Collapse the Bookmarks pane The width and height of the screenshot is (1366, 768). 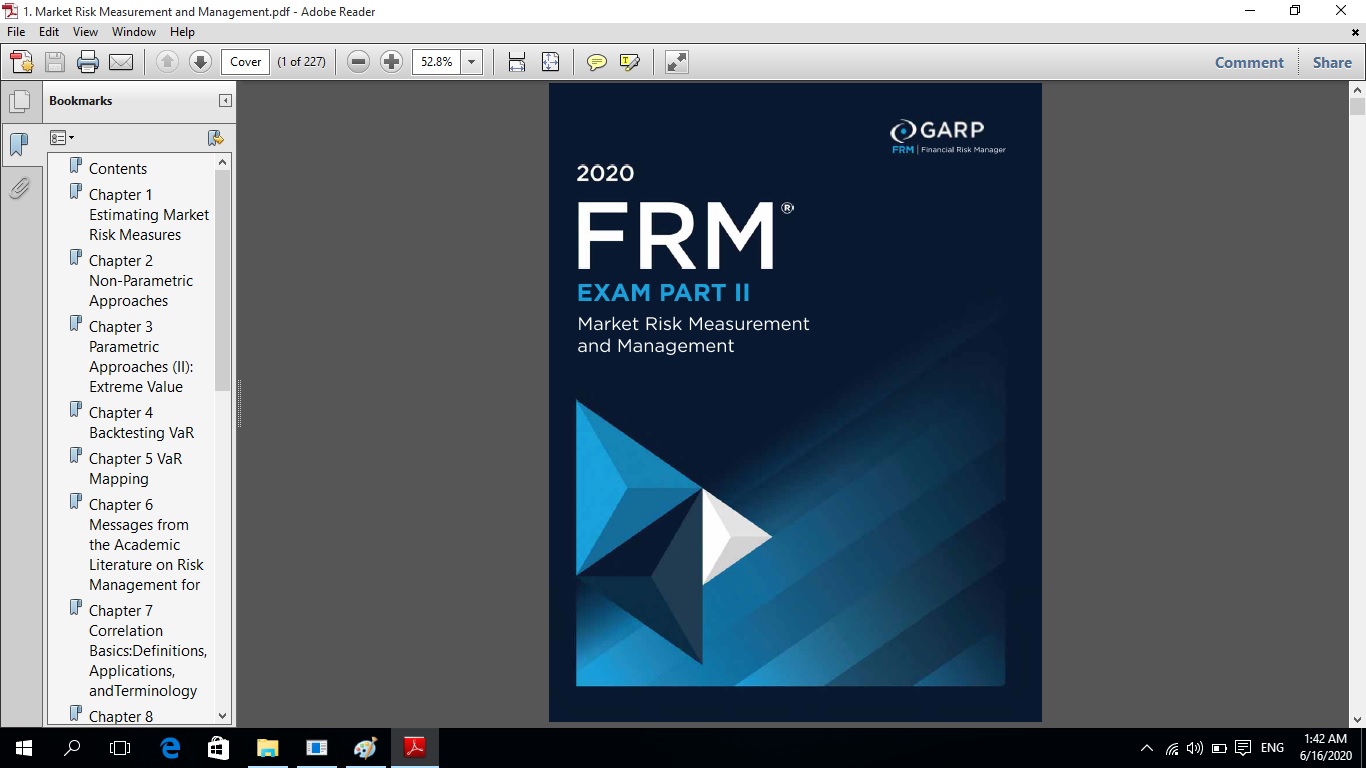(225, 101)
